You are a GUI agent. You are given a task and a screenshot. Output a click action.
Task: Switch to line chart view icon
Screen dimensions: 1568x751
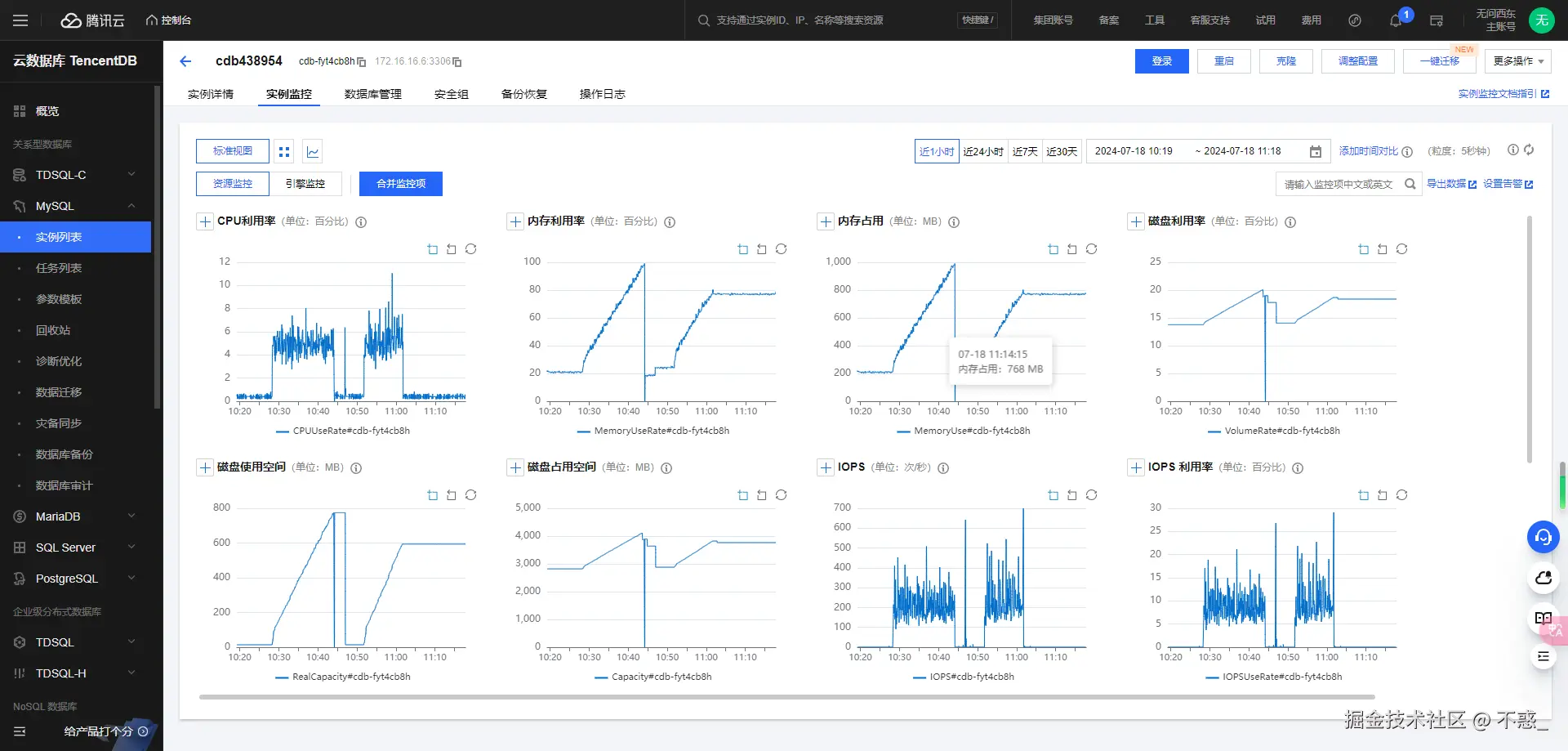point(313,151)
